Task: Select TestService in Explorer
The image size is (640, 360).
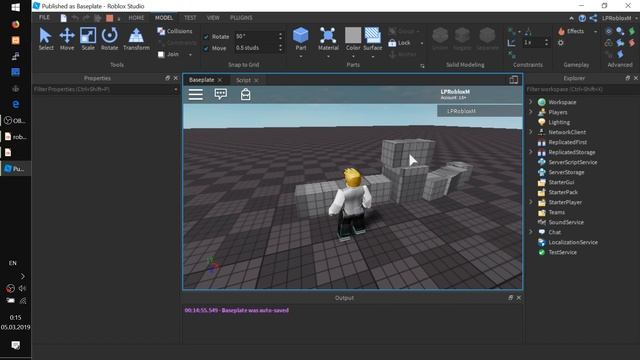Action: [562, 252]
